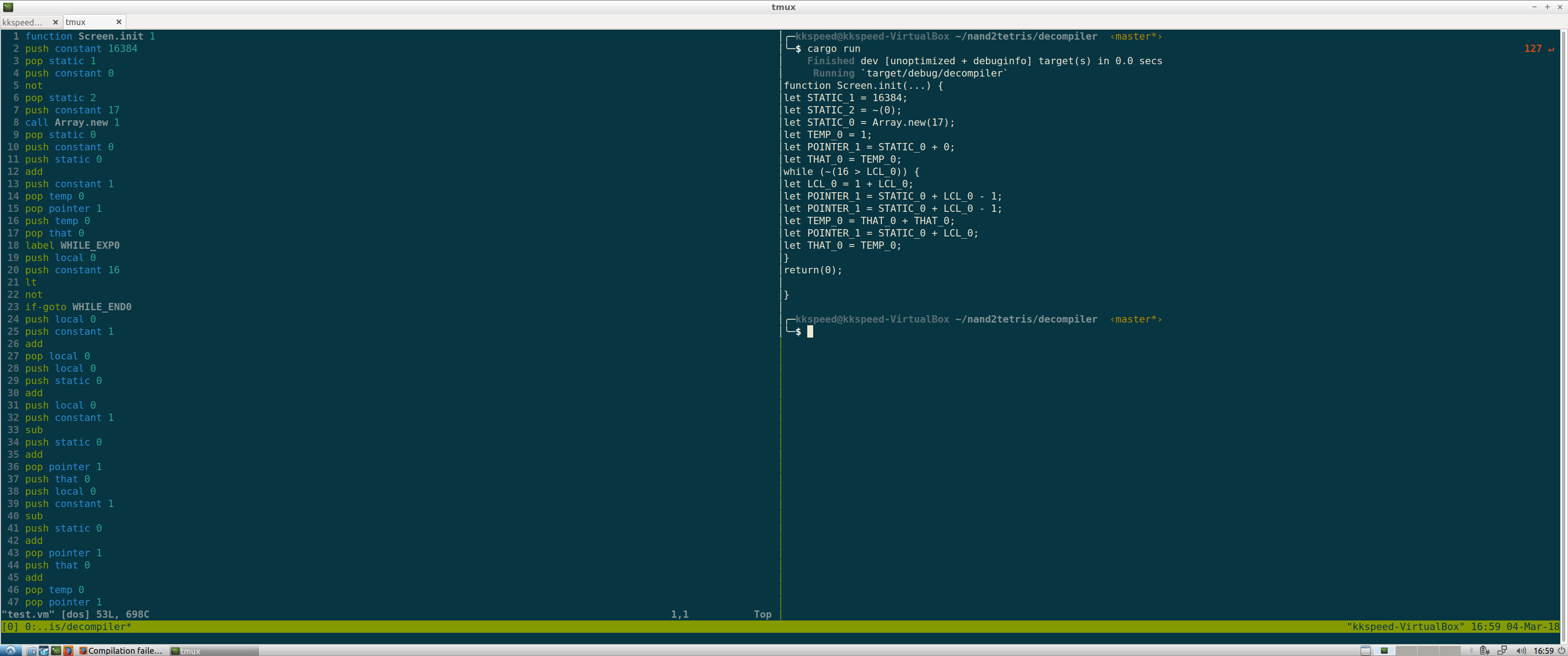Viewport: 1568px width, 656px height.
Task: Close the tmux tab
Action: coord(119,22)
